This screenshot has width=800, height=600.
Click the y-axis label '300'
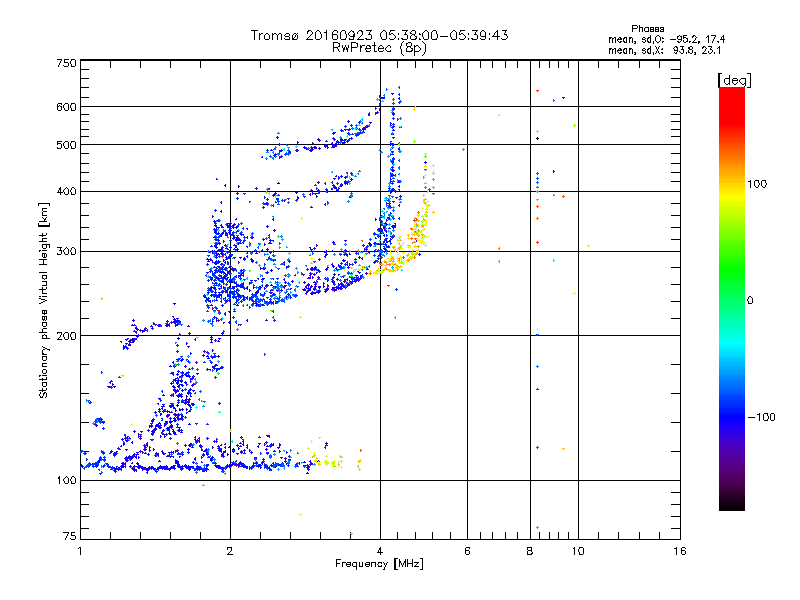(x=66, y=252)
